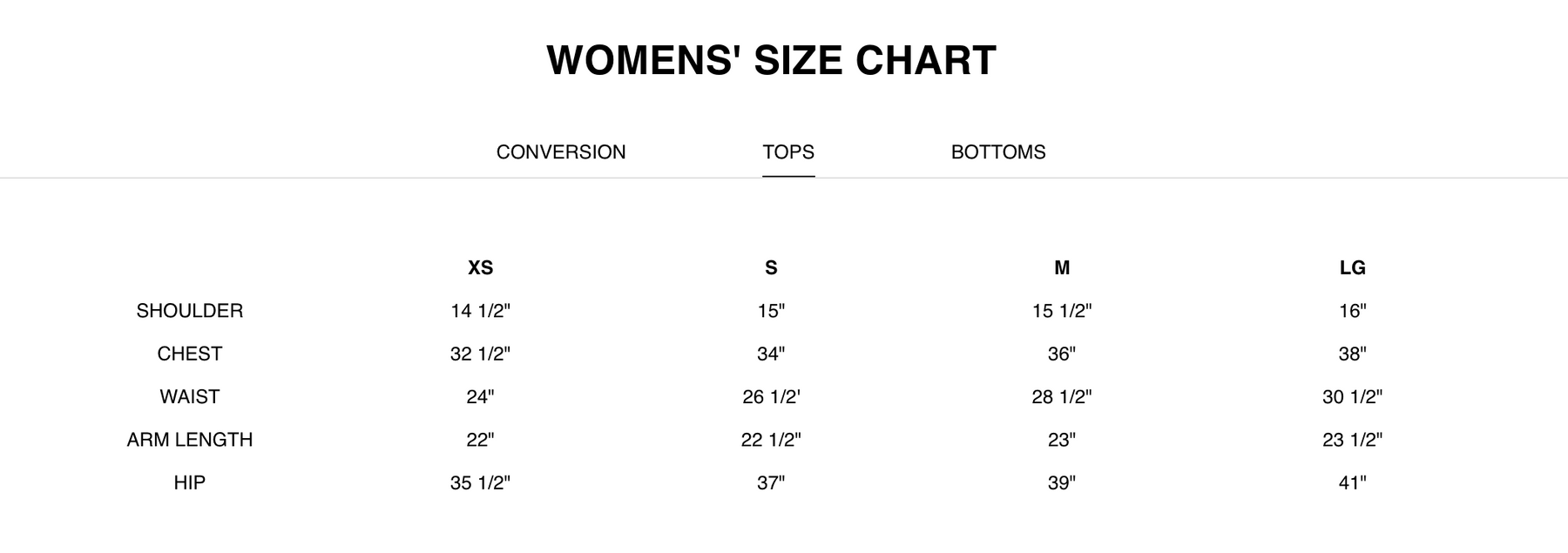
Task: Open the BOTTOMS tab
Action: click(998, 152)
